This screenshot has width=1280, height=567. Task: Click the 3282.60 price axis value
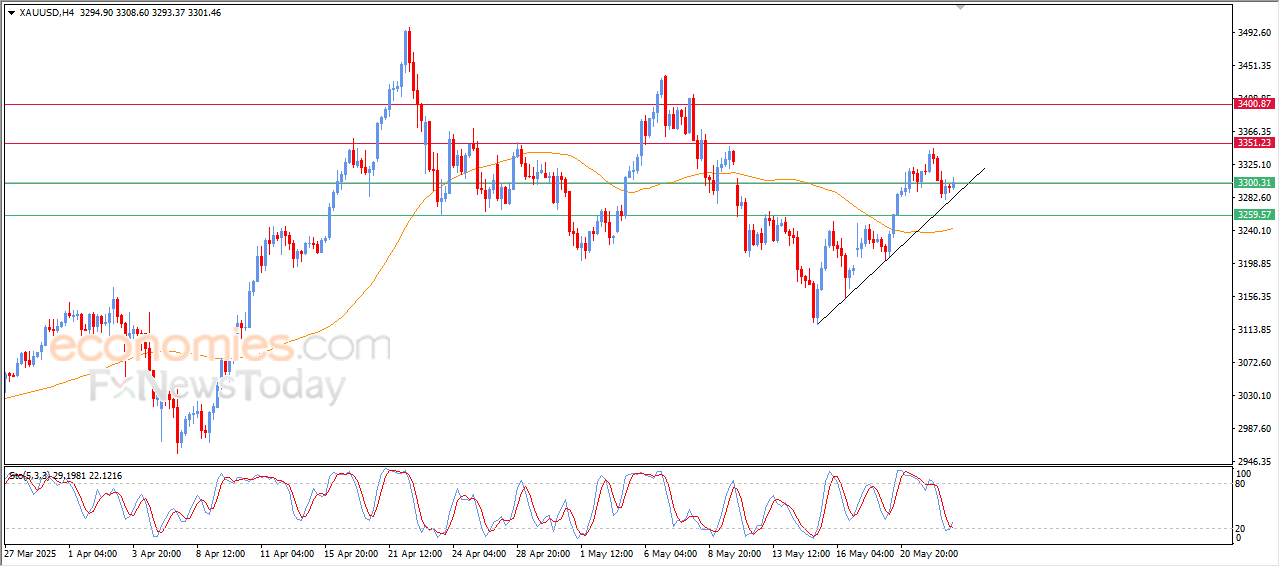click(1254, 198)
